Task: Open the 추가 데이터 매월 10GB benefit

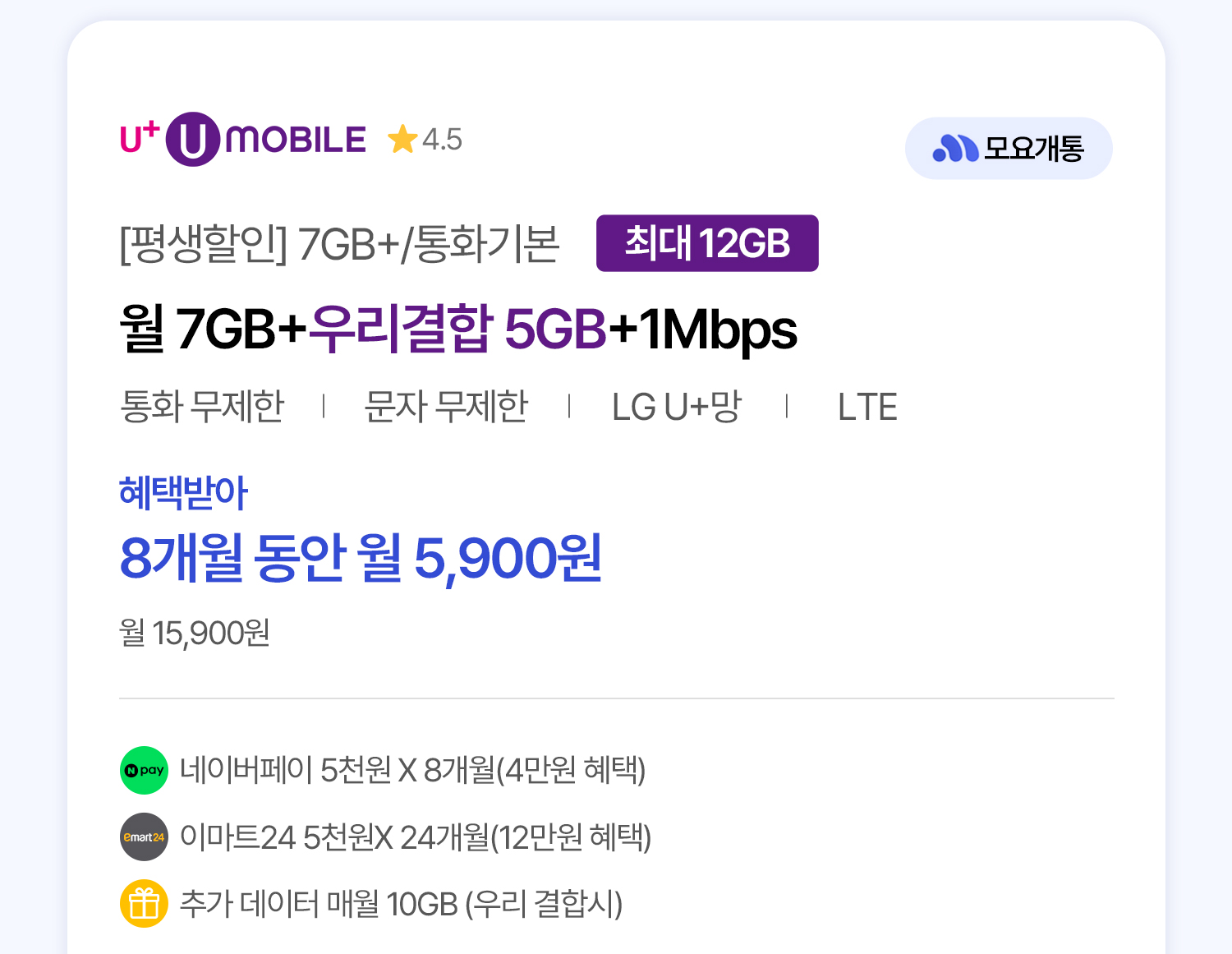Action: (x=401, y=903)
